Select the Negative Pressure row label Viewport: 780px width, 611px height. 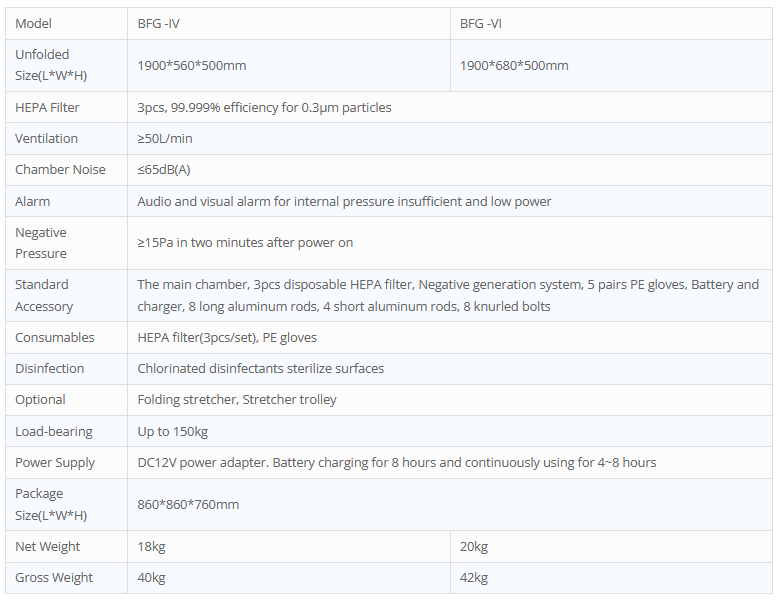(41, 243)
